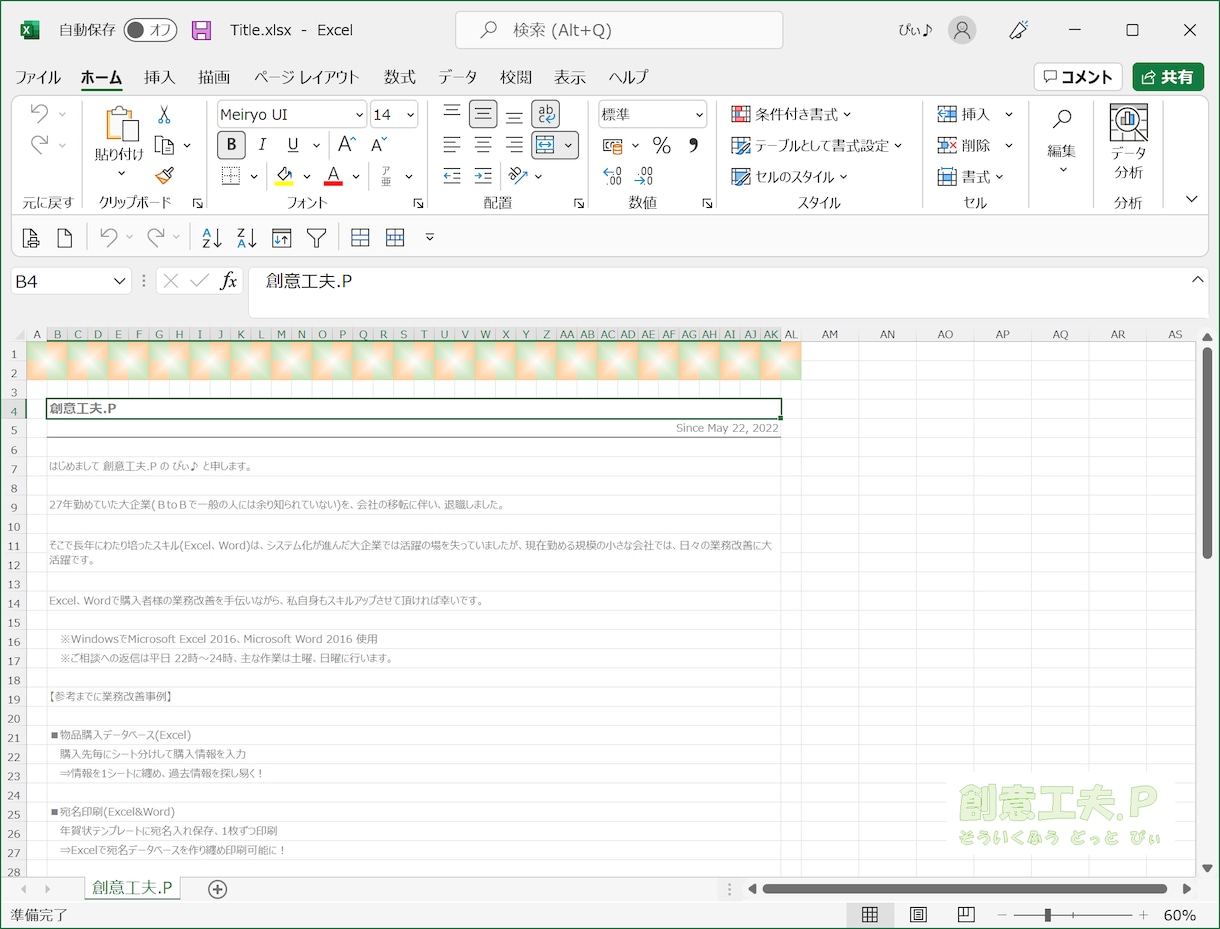Image resolution: width=1220 pixels, height=929 pixels.
Task: Toggle Wrap Text button
Action: click(545, 115)
